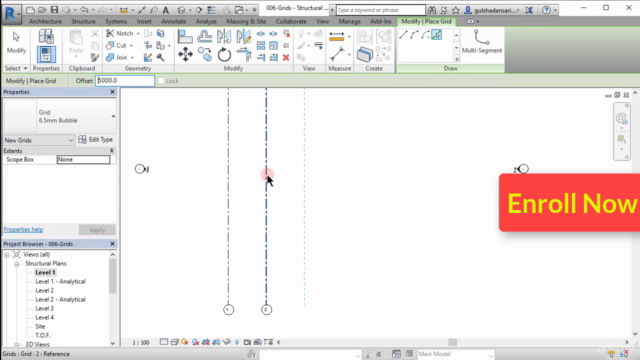The width and height of the screenshot is (640, 360).
Task: Open the Join geometry dropdown
Action: tap(132, 58)
